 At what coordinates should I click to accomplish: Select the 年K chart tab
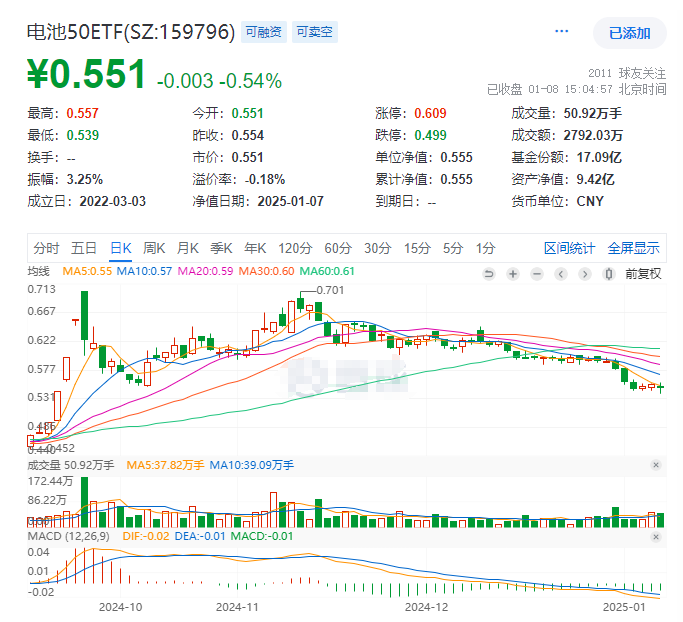pyautogui.click(x=255, y=248)
